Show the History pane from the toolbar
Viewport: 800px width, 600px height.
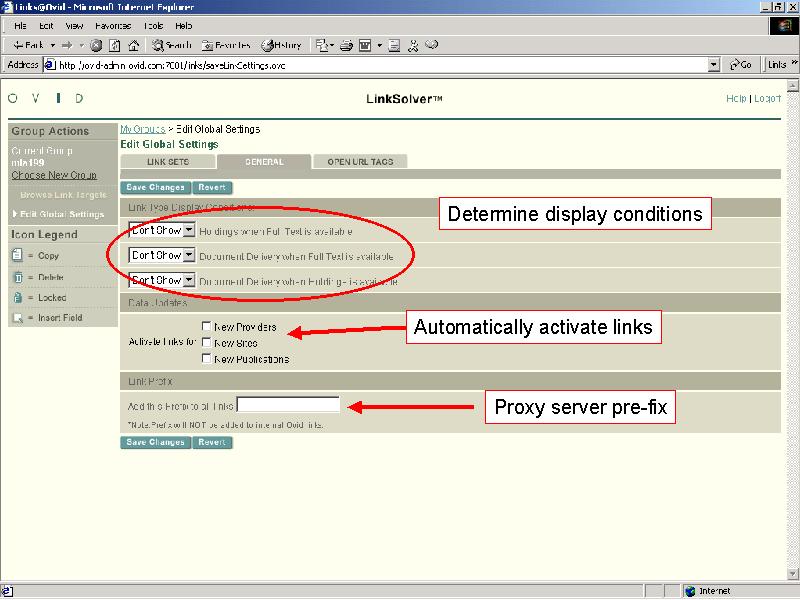281,45
